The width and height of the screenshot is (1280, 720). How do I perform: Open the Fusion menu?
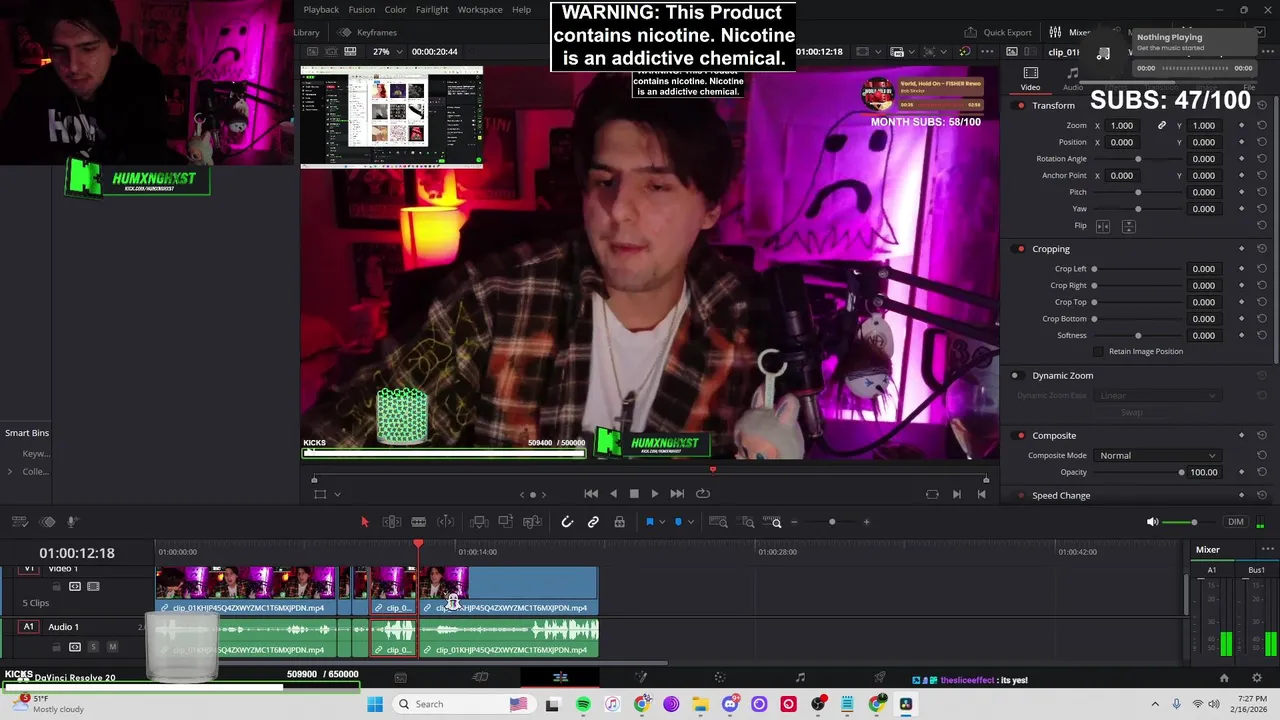pos(362,10)
